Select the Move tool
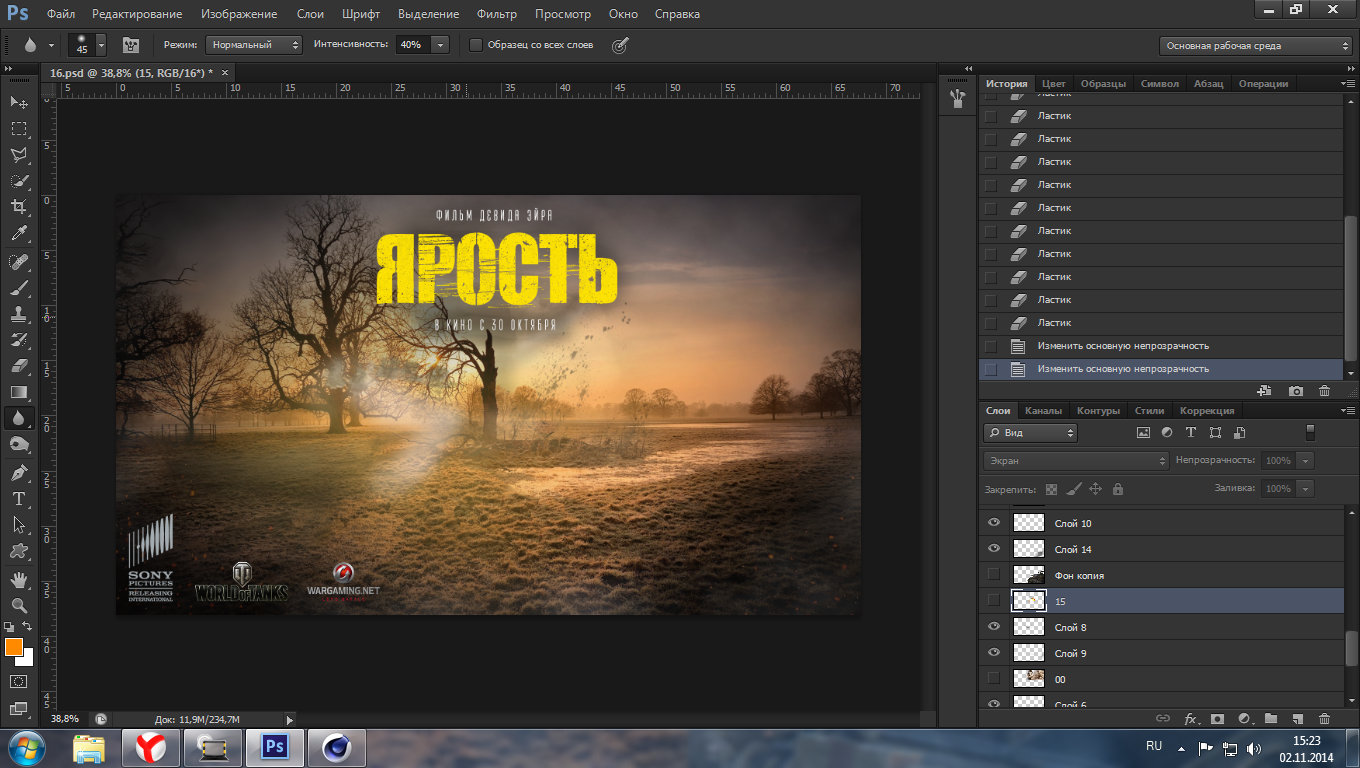Screen dimensions: 1360x768 (x=19, y=103)
